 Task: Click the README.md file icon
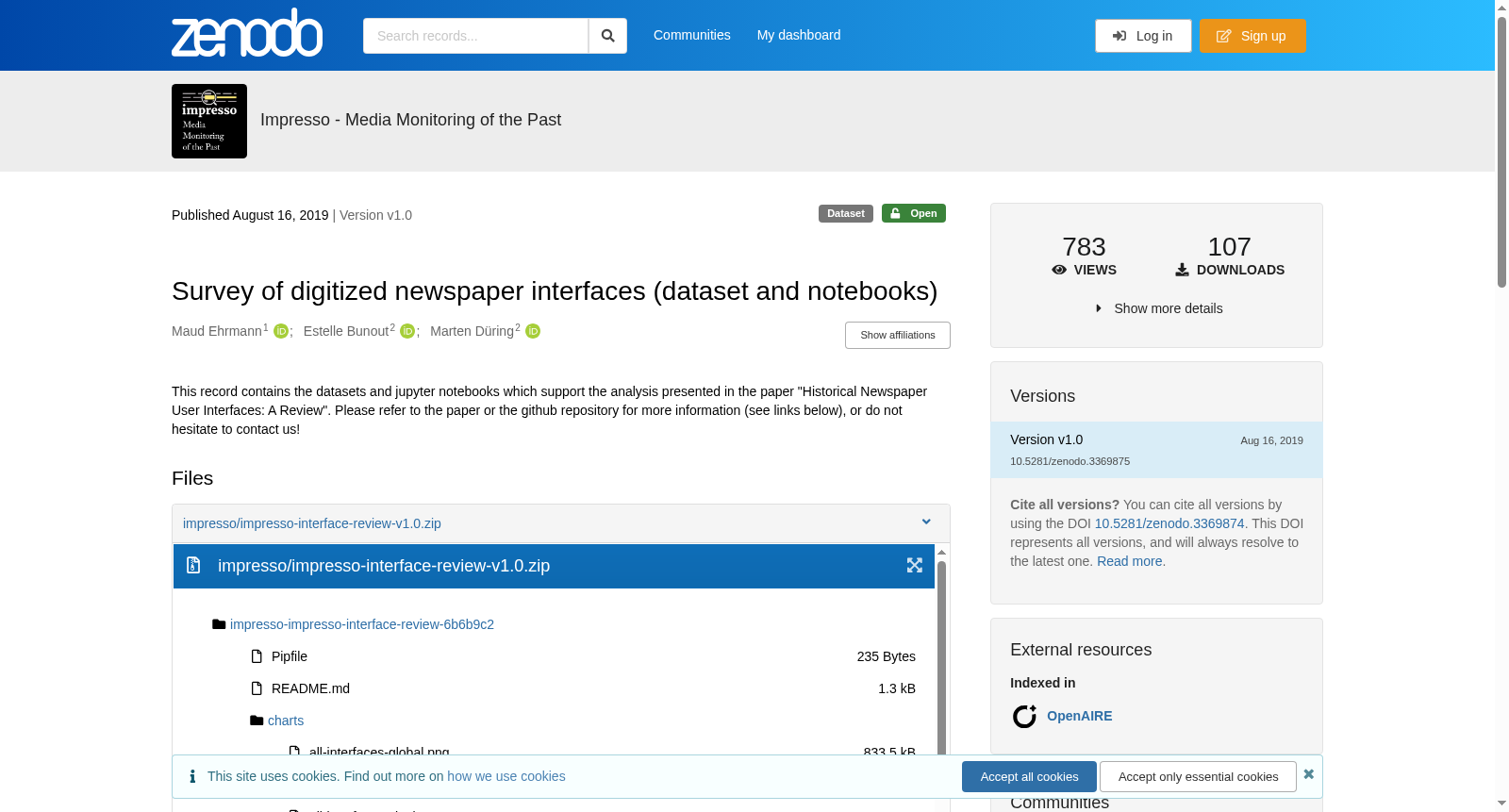[x=257, y=688]
